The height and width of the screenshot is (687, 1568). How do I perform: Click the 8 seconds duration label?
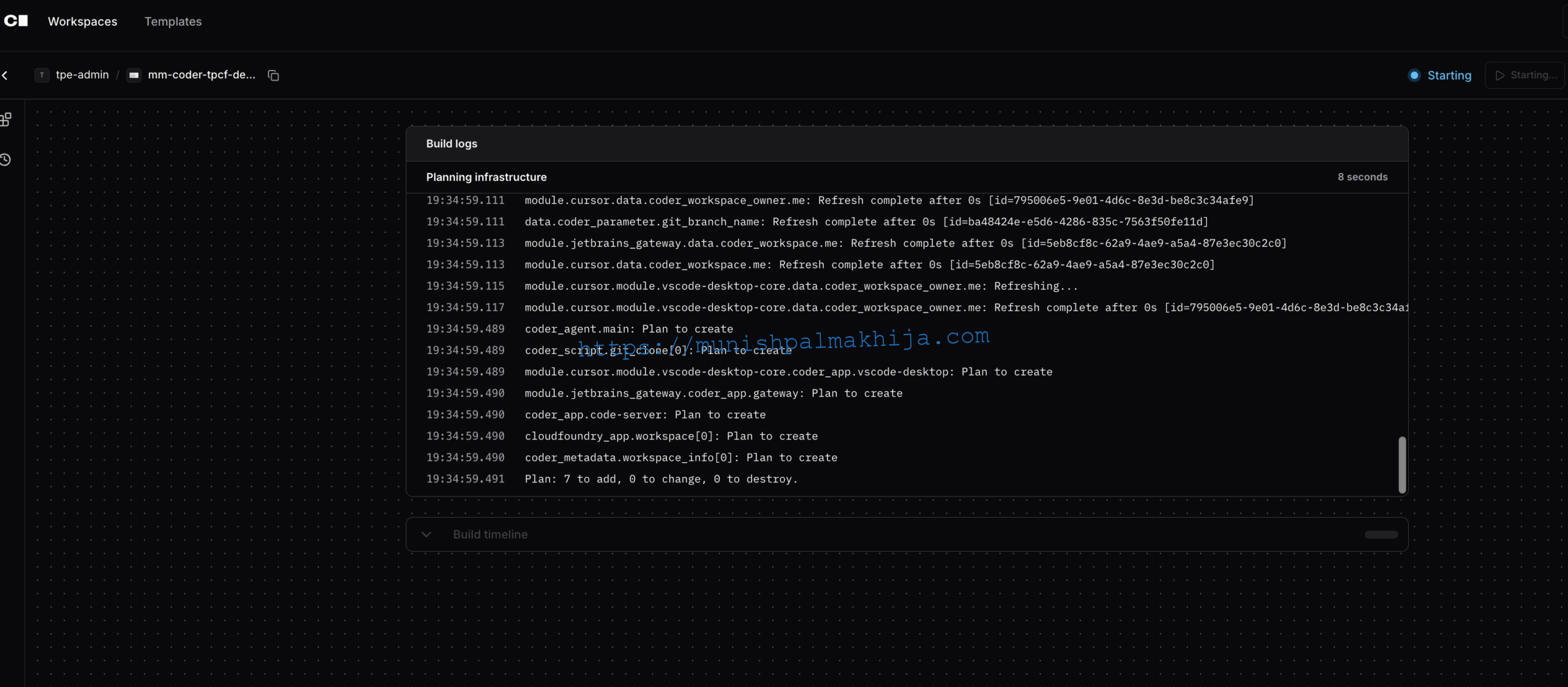pos(1362,177)
